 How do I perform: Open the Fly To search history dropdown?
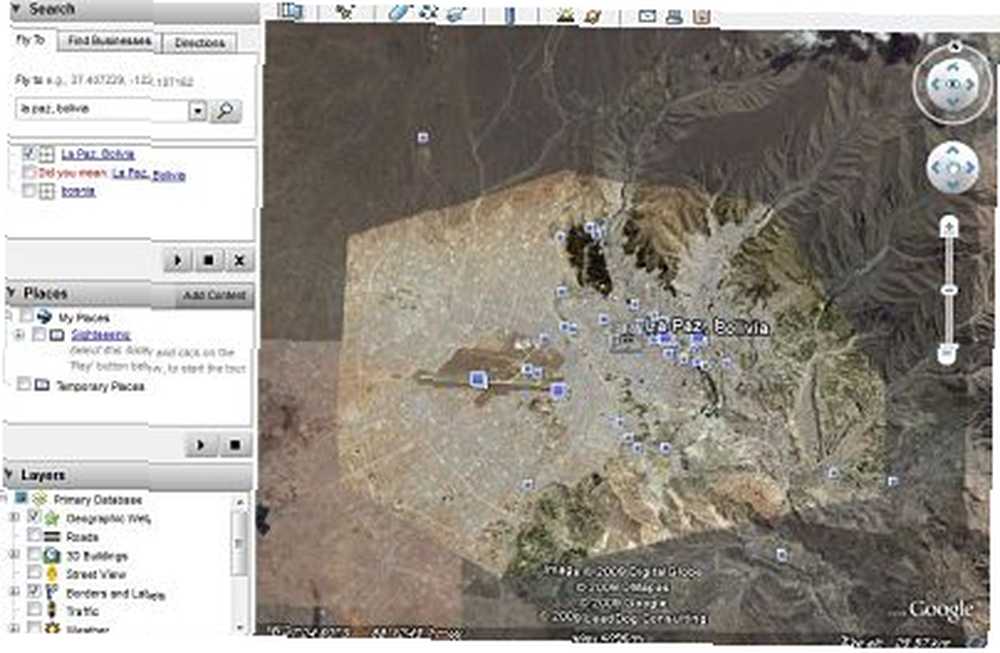coord(198,111)
